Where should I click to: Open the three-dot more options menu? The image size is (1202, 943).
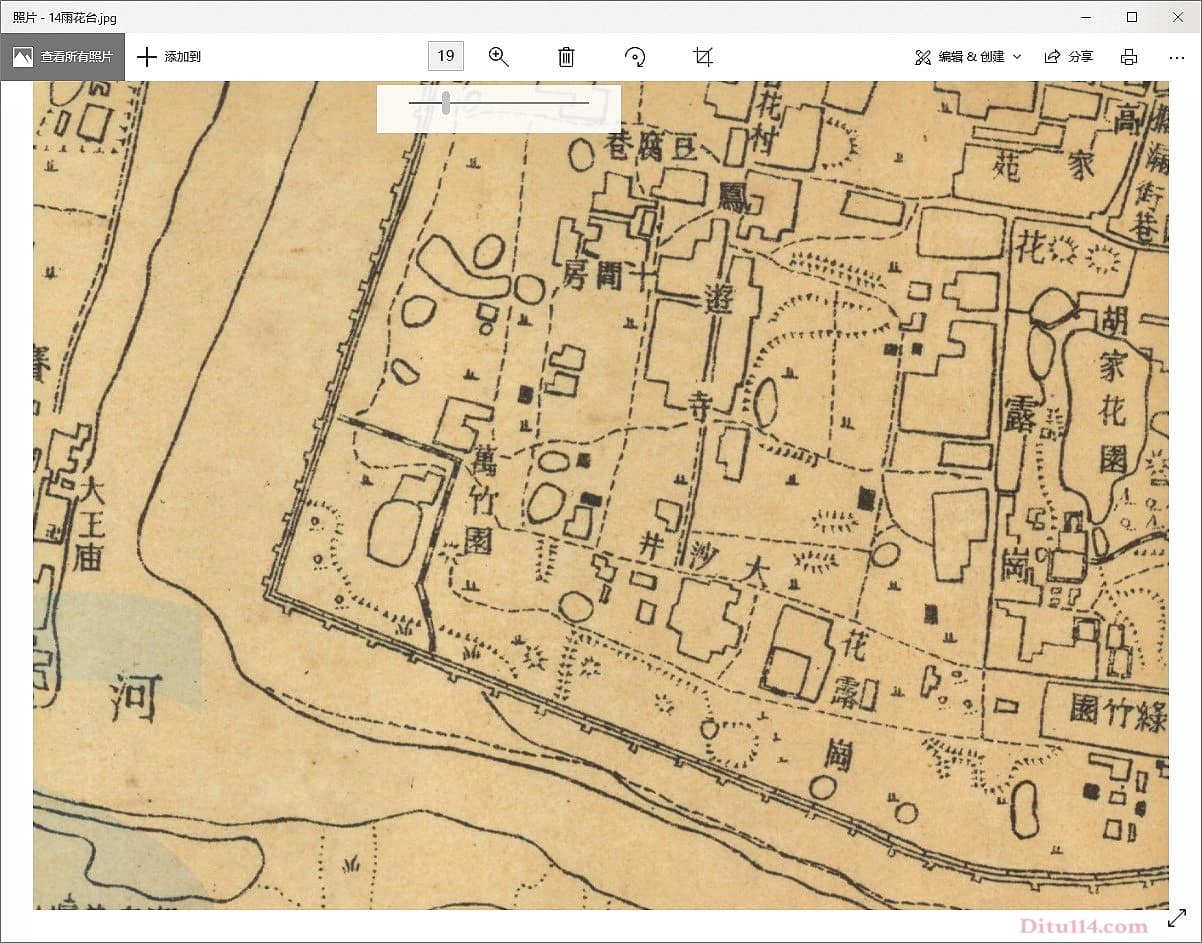click(1177, 57)
